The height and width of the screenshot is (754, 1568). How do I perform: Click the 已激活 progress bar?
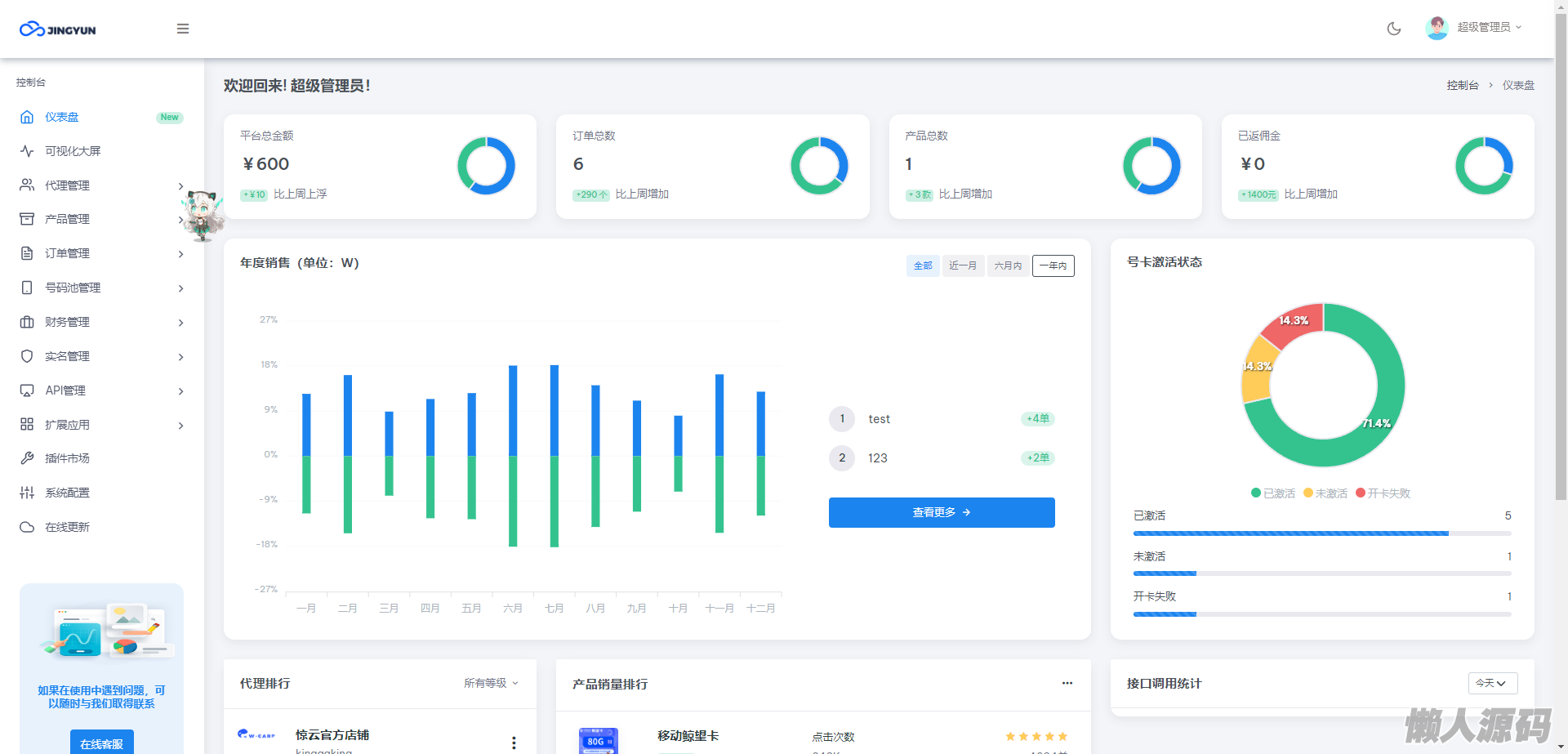pos(1321,533)
